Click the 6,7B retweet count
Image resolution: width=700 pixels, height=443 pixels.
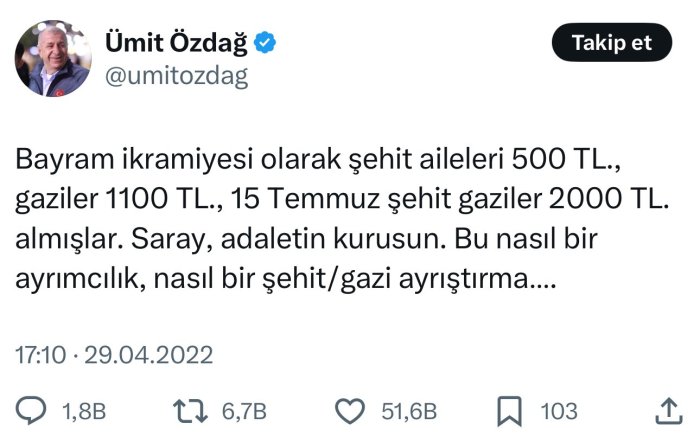click(244, 411)
